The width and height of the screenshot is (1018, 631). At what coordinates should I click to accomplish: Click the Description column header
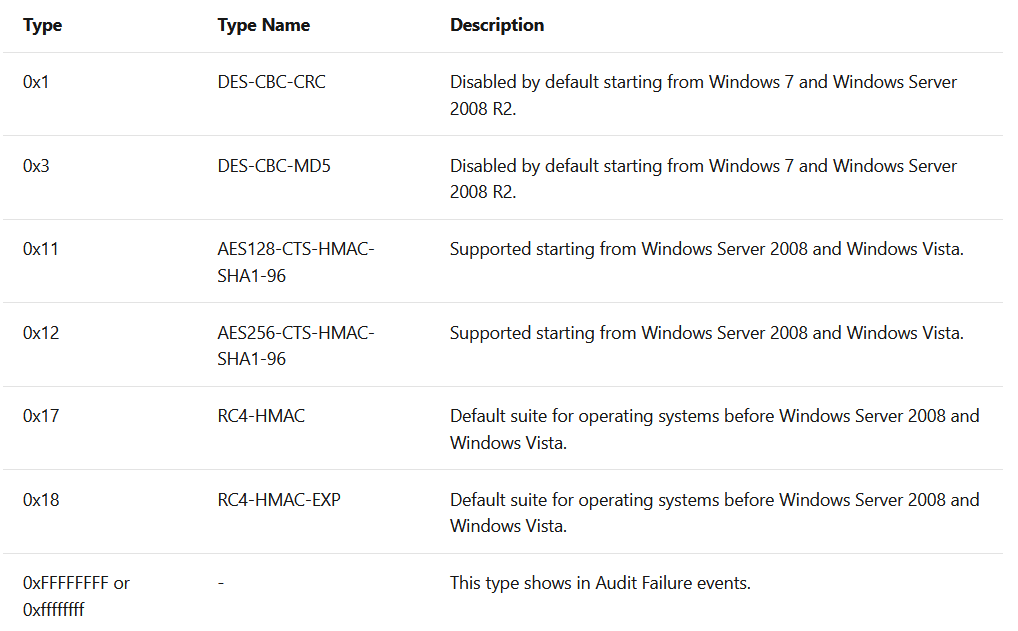click(497, 25)
